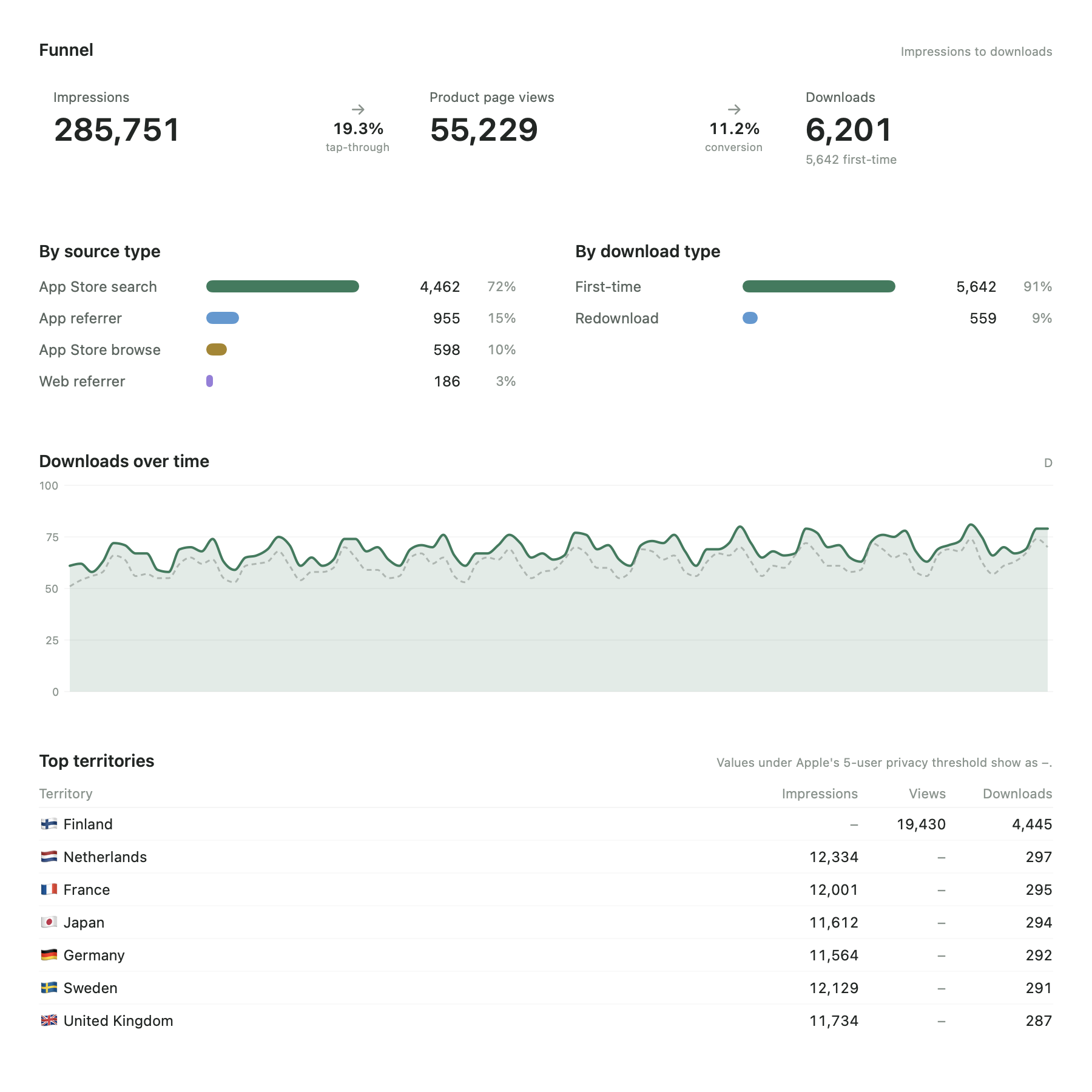
Task: Click the Web referrer label
Action: [x=82, y=381]
